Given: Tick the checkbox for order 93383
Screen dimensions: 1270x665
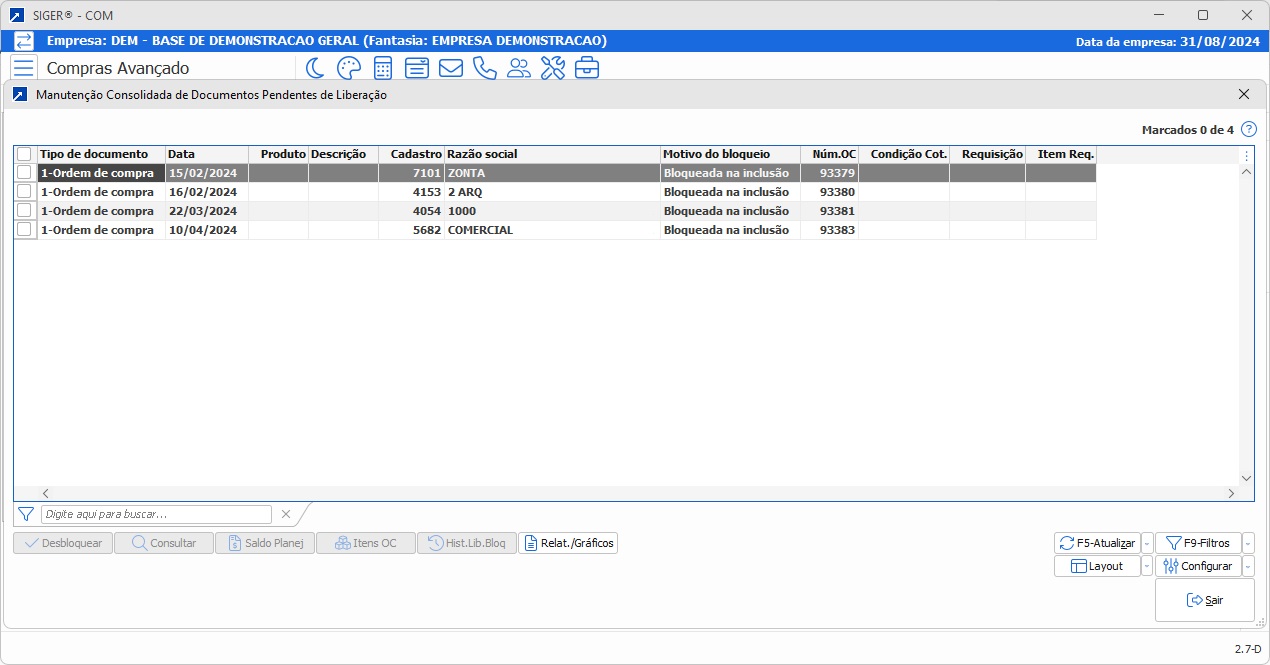Looking at the screenshot, I should point(24,230).
